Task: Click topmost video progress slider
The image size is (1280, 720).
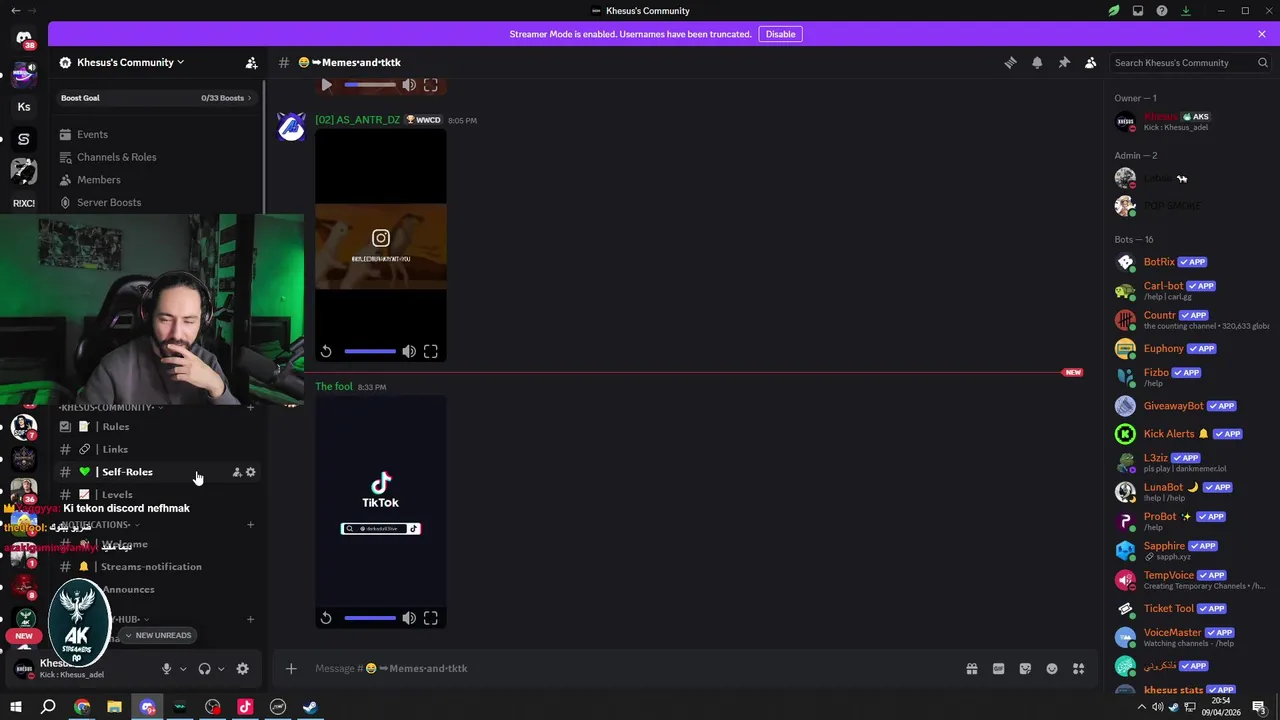Action: point(370,85)
